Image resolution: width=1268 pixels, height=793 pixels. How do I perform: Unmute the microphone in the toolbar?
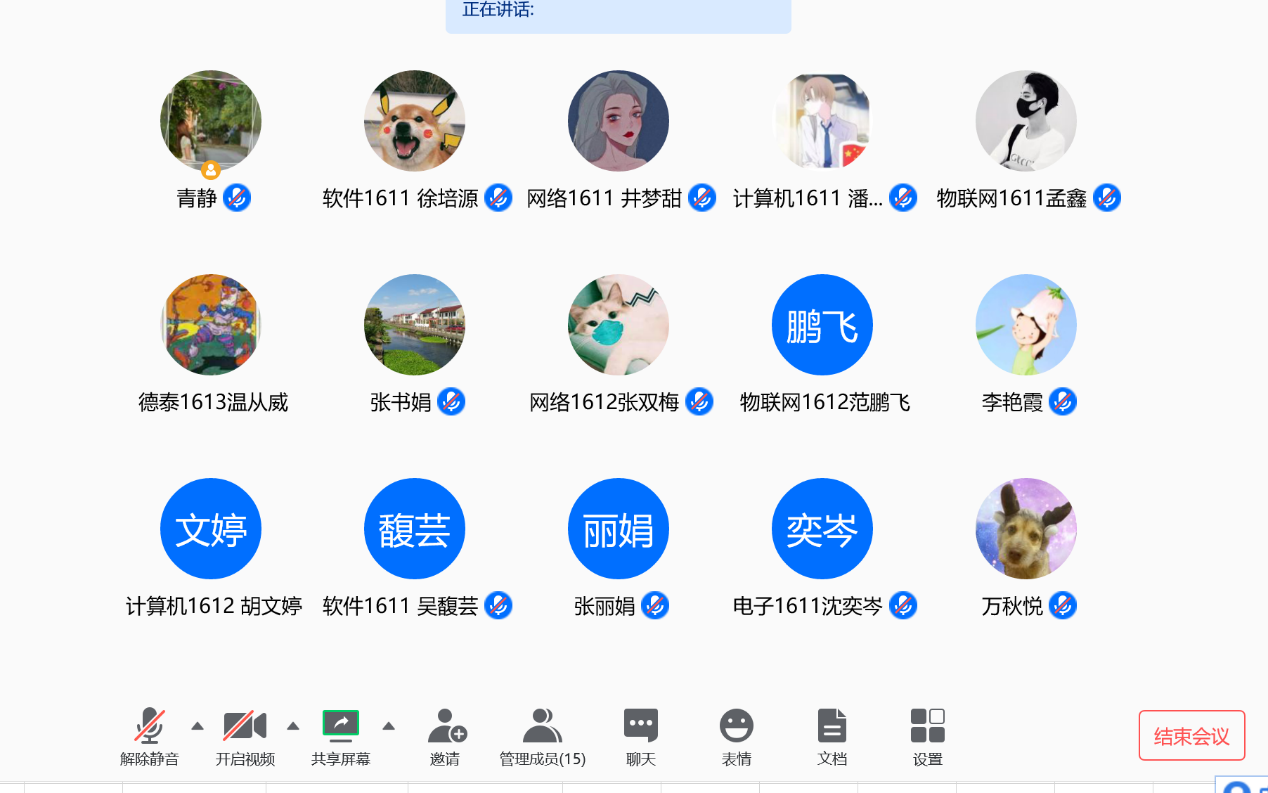click(150, 726)
